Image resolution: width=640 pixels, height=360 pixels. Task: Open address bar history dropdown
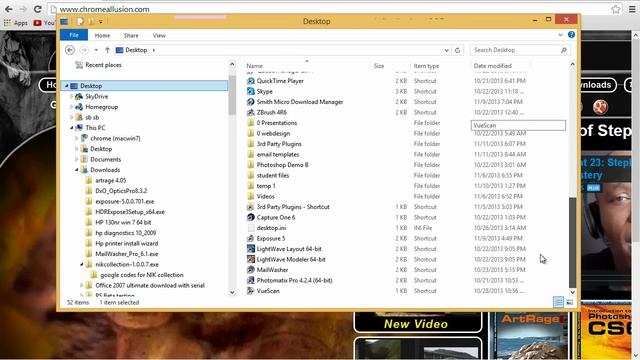point(447,50)
